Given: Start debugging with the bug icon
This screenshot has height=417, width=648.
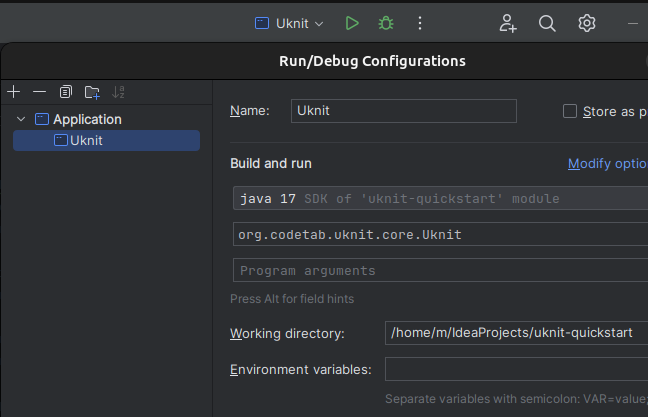Looking at the screenshot, I should click(x=386, y=23).
